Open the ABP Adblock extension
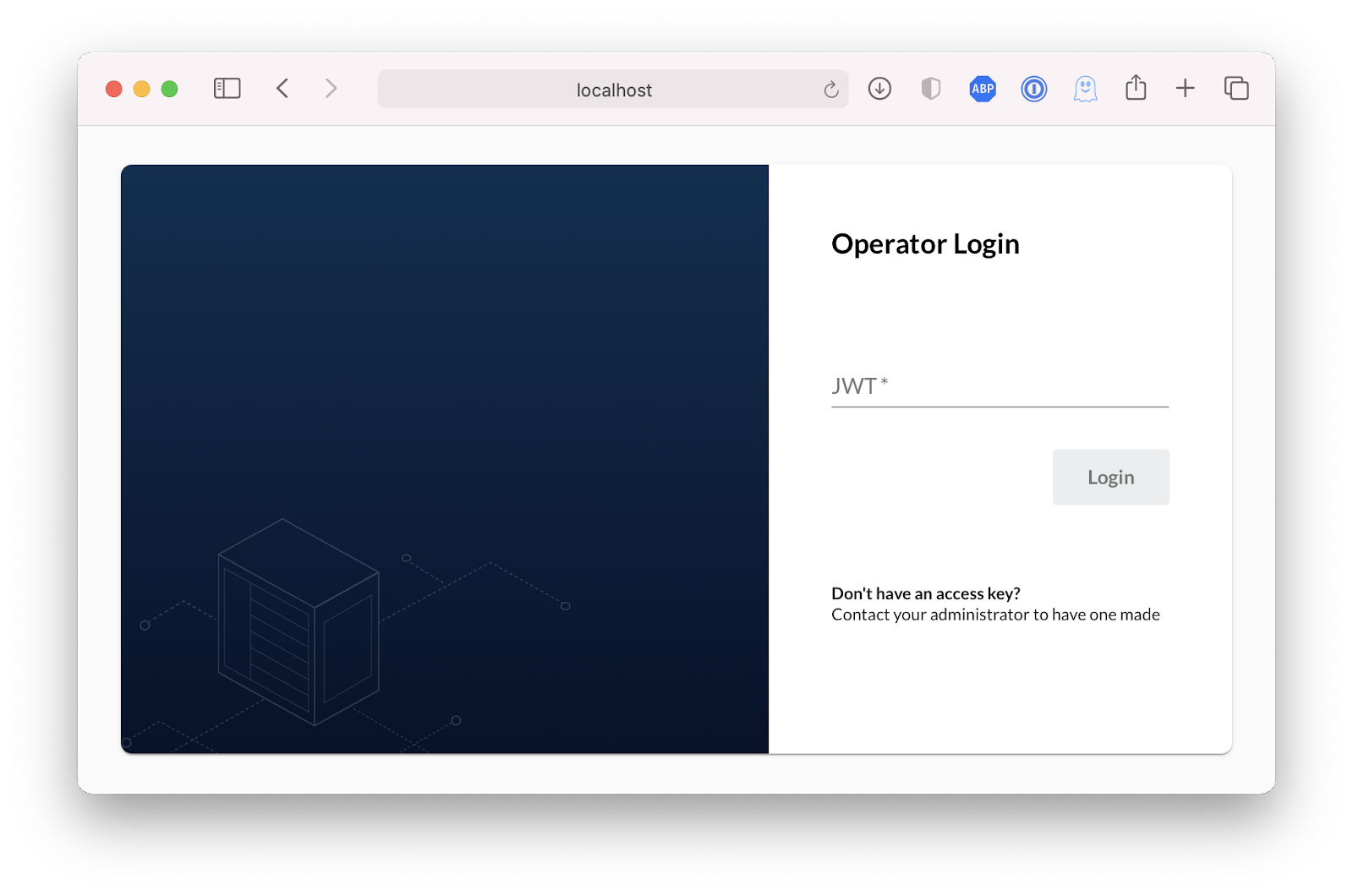 (x=982, y=89)
